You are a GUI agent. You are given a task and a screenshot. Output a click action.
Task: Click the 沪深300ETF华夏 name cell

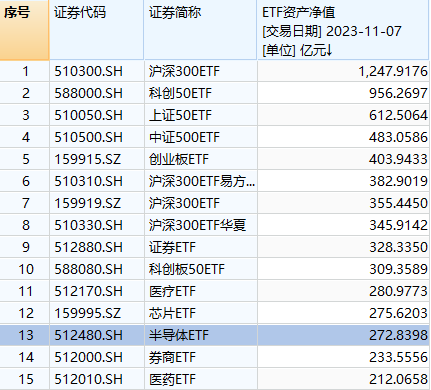point(201,225)
